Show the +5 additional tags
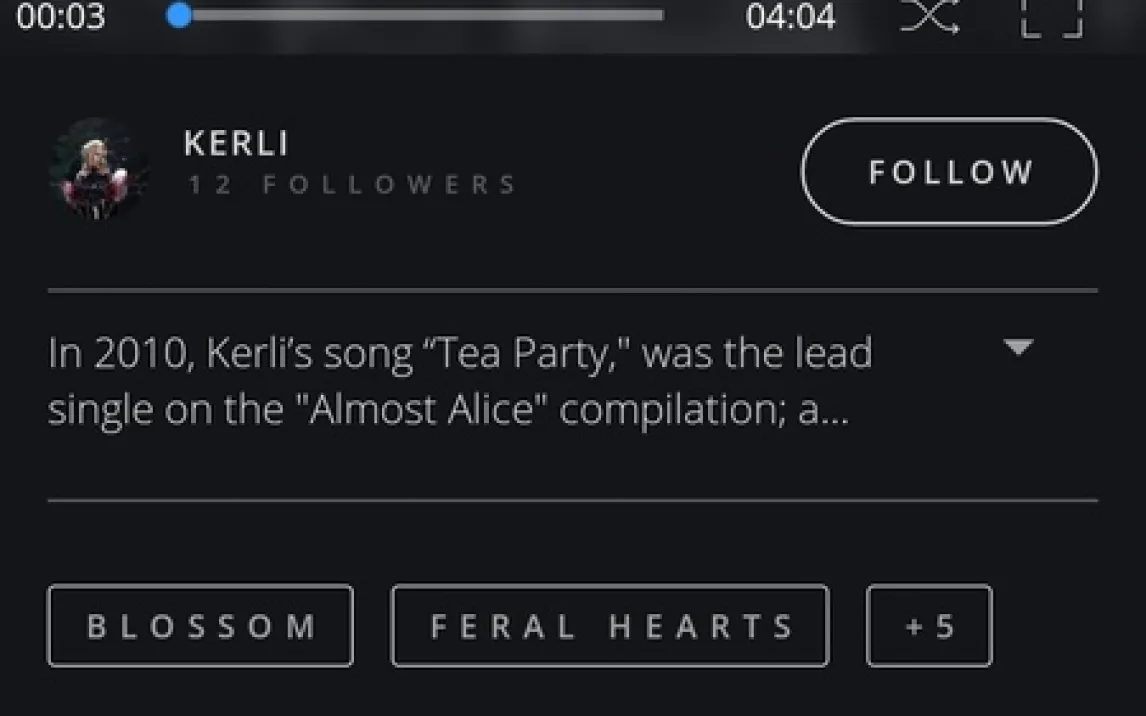The width and height of the screenshot is (1146, 716). [x=929, y=626]
